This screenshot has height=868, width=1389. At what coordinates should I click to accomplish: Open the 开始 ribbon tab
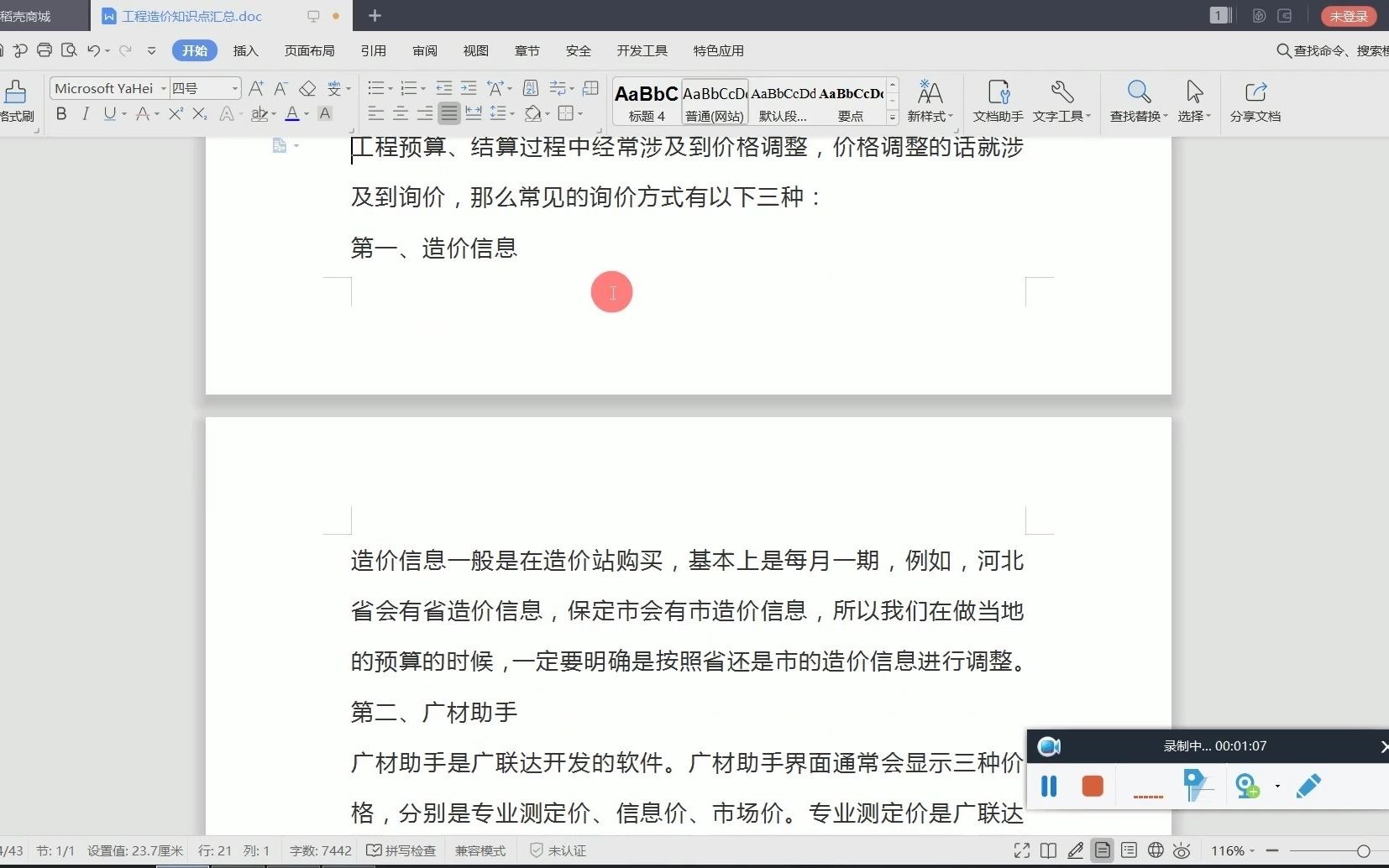[195, 50]
